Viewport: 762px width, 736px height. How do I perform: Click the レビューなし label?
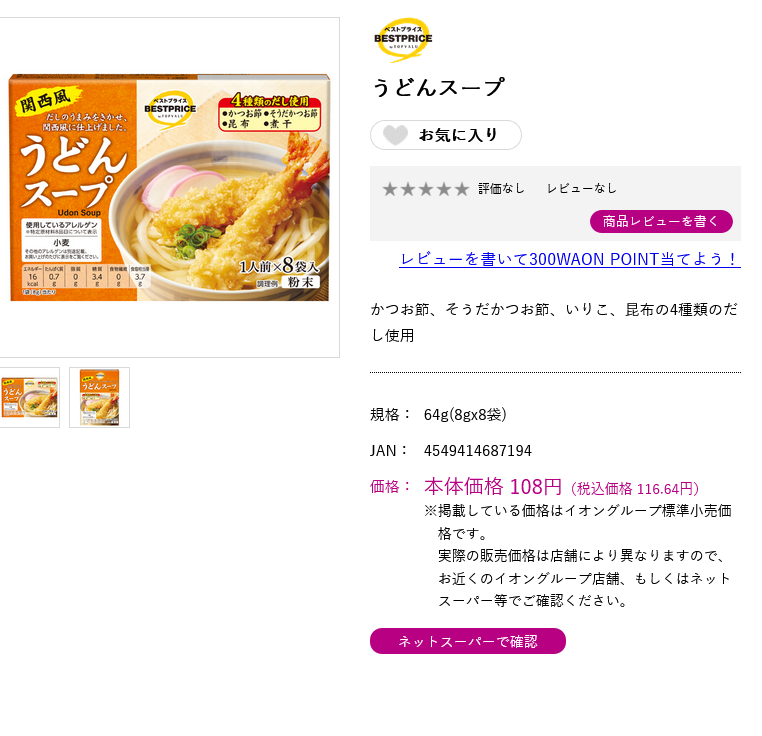pos(582,188)
